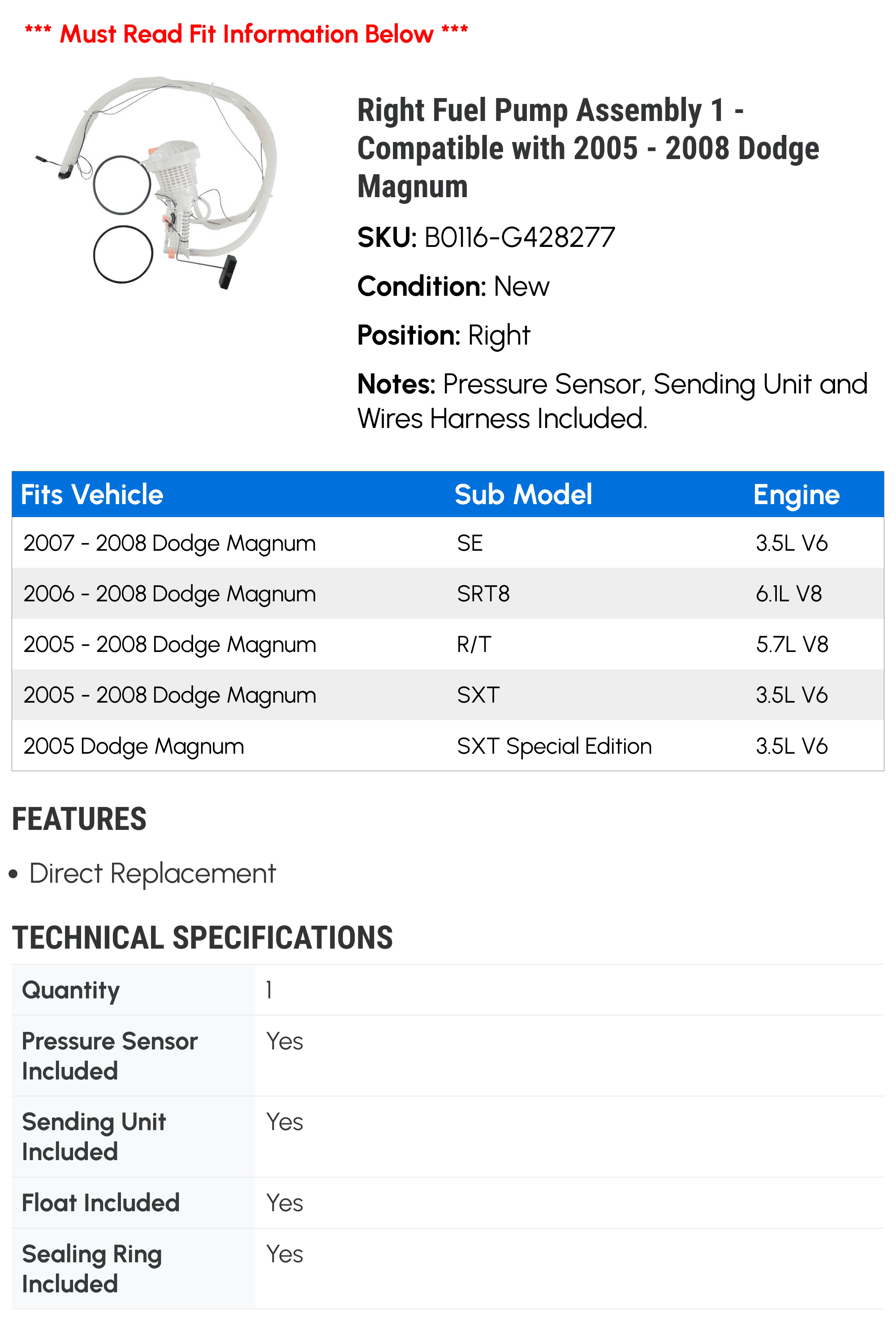Select the 2005 - 2008 SXT row
896x1321 pixels.
click(447, 695)
